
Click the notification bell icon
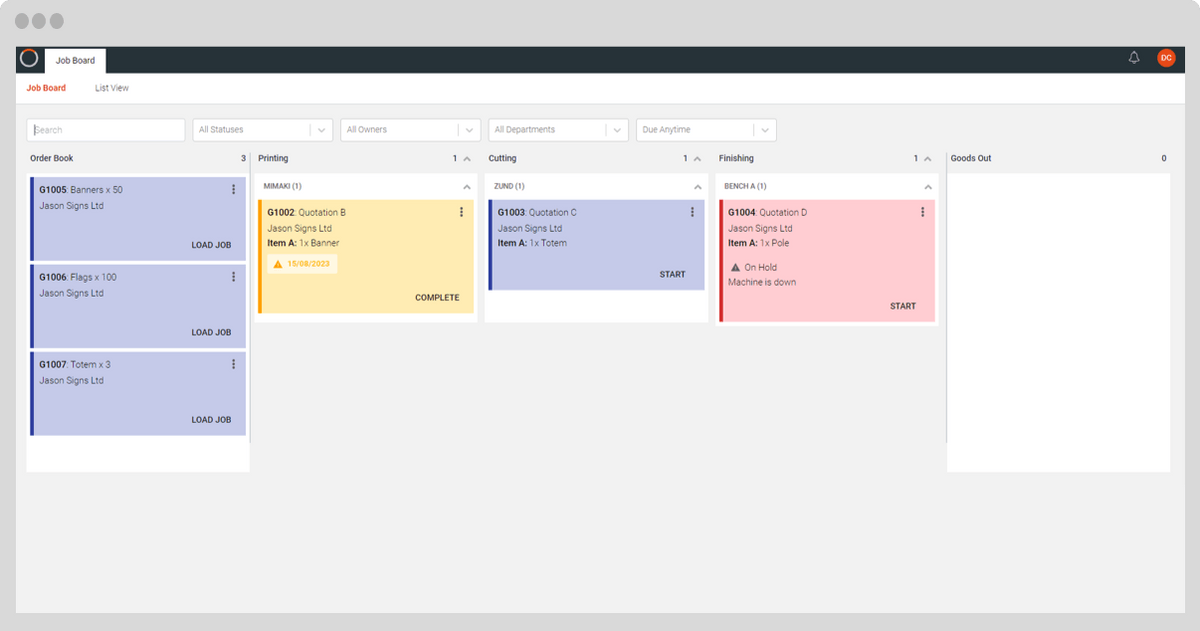(x=1133, y=57)
